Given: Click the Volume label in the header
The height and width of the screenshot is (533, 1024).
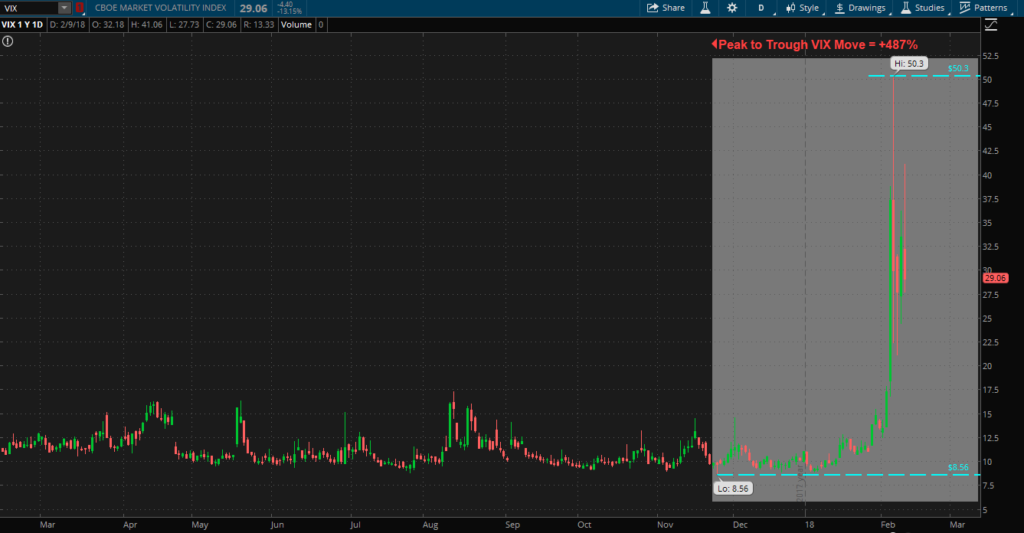Looking at the screenshot, I should click(x=296, y=25).
